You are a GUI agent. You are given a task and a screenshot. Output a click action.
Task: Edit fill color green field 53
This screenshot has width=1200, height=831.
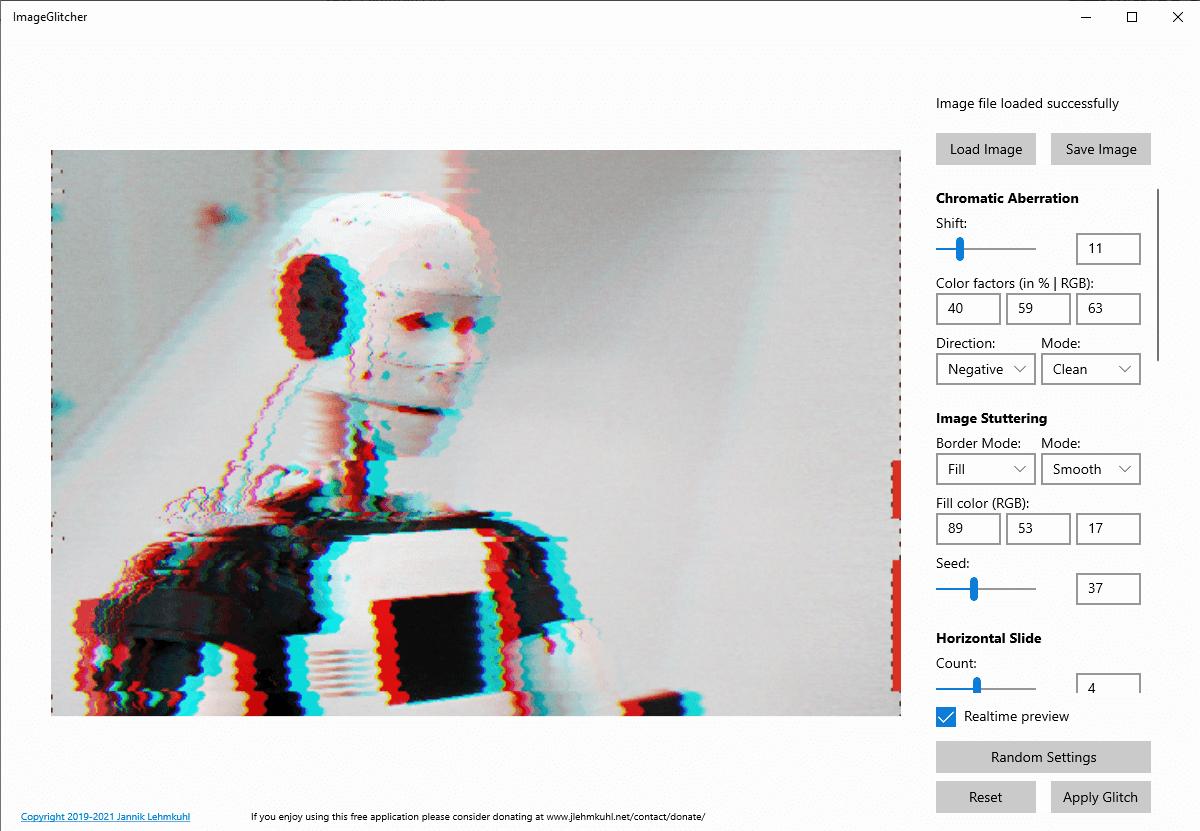tap(1038, 528)
